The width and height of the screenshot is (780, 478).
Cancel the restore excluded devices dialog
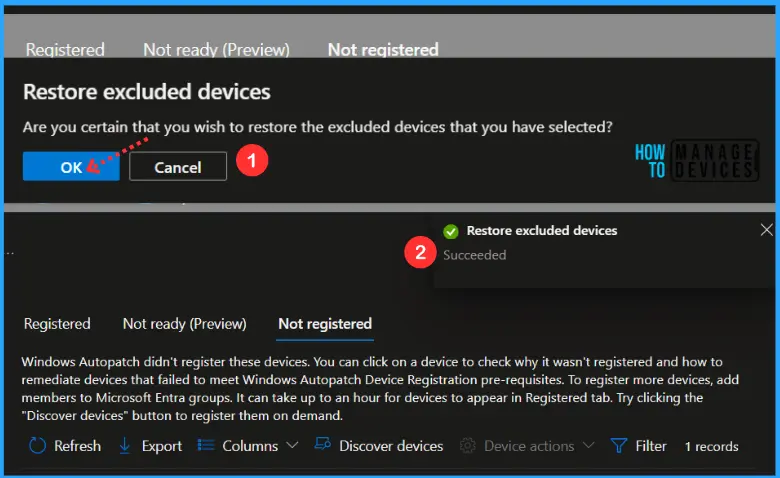click(x=178, y=167)
